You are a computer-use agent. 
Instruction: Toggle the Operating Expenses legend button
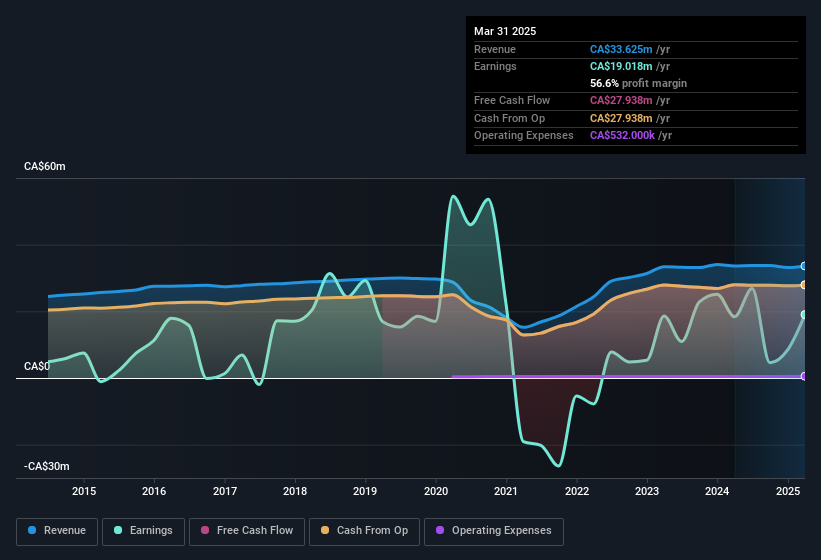tap(494, 531)
